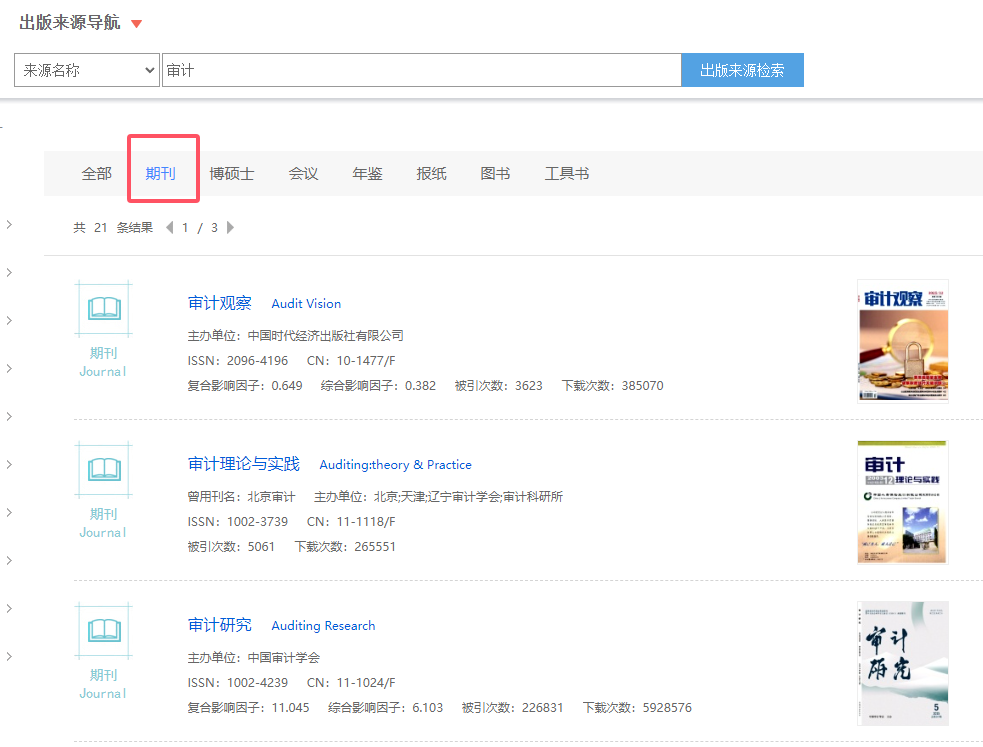Click the journal icon beside 审计研究
Image resolution: width=983 pixels, height=747 pixels.
pos(103,630)
